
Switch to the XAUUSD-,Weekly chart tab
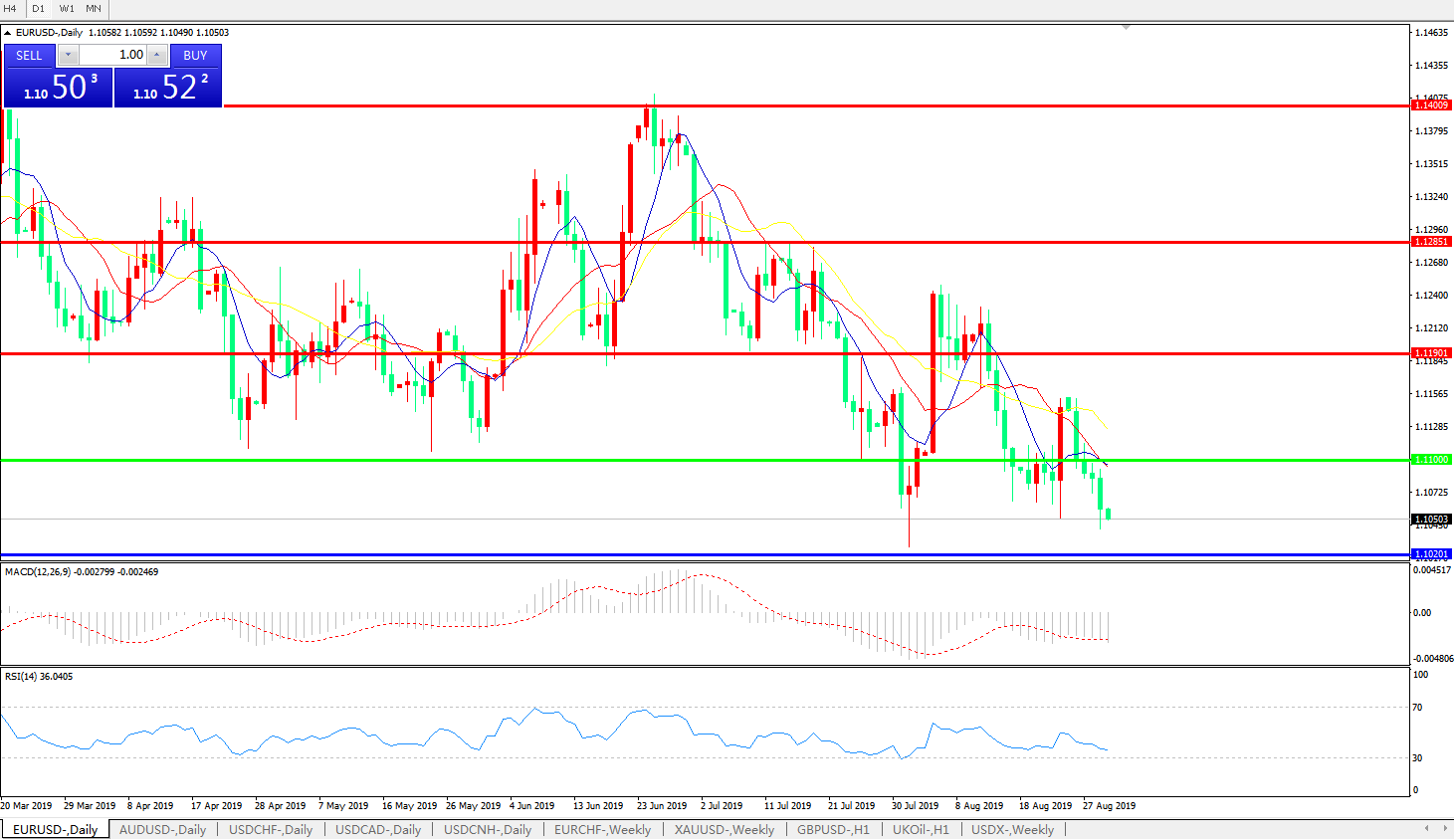[724, 829]
